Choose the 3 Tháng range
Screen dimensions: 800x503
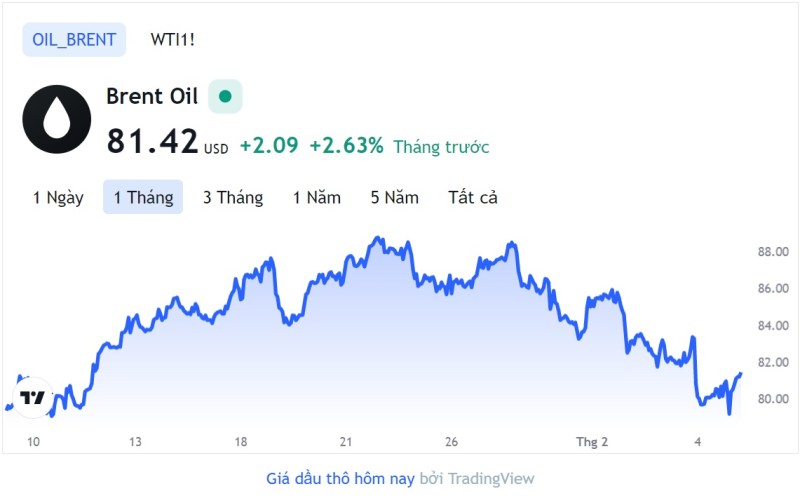pyautogui.click(x=233, y=197)
